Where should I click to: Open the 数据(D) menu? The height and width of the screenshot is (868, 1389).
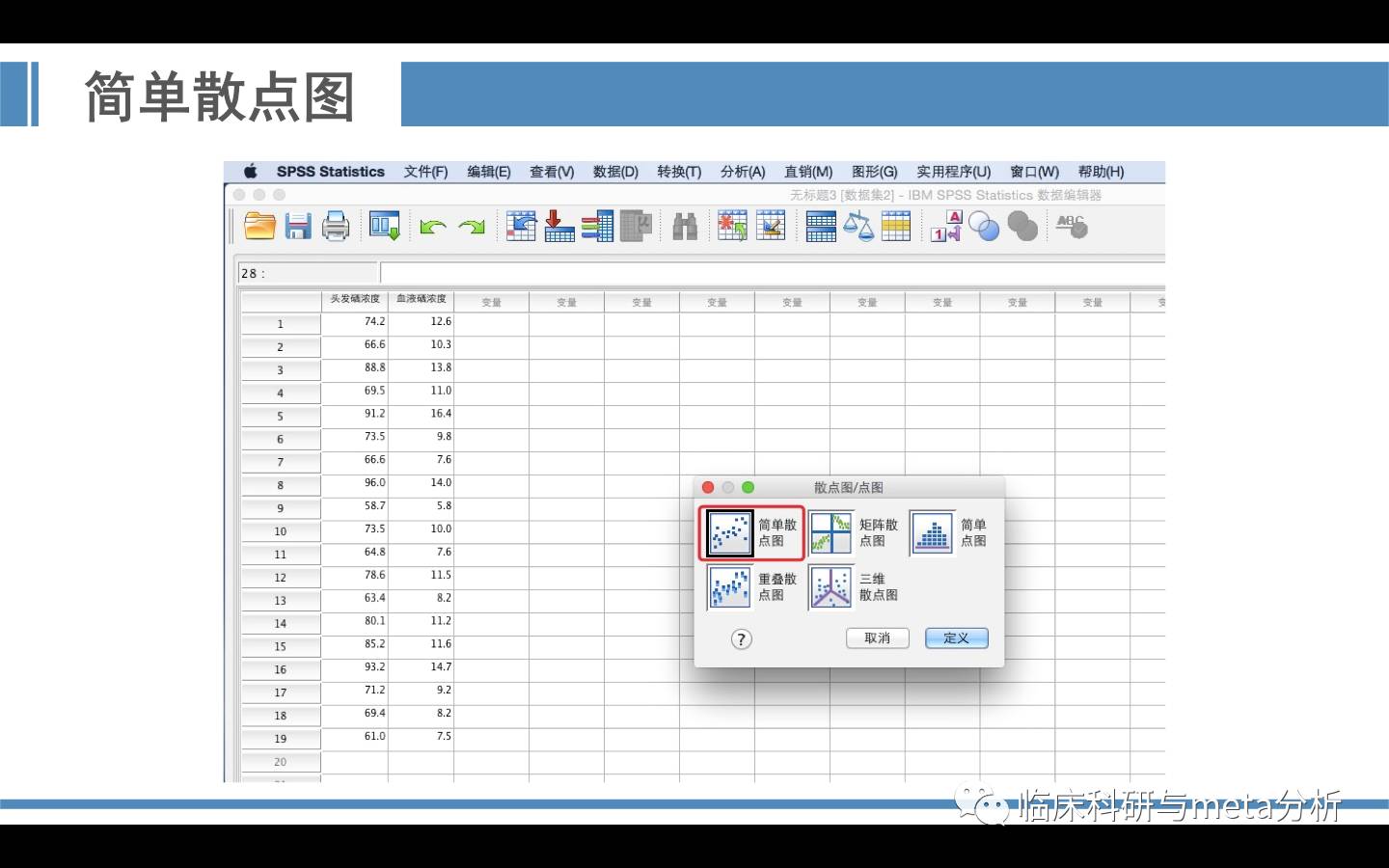[615, 172]
